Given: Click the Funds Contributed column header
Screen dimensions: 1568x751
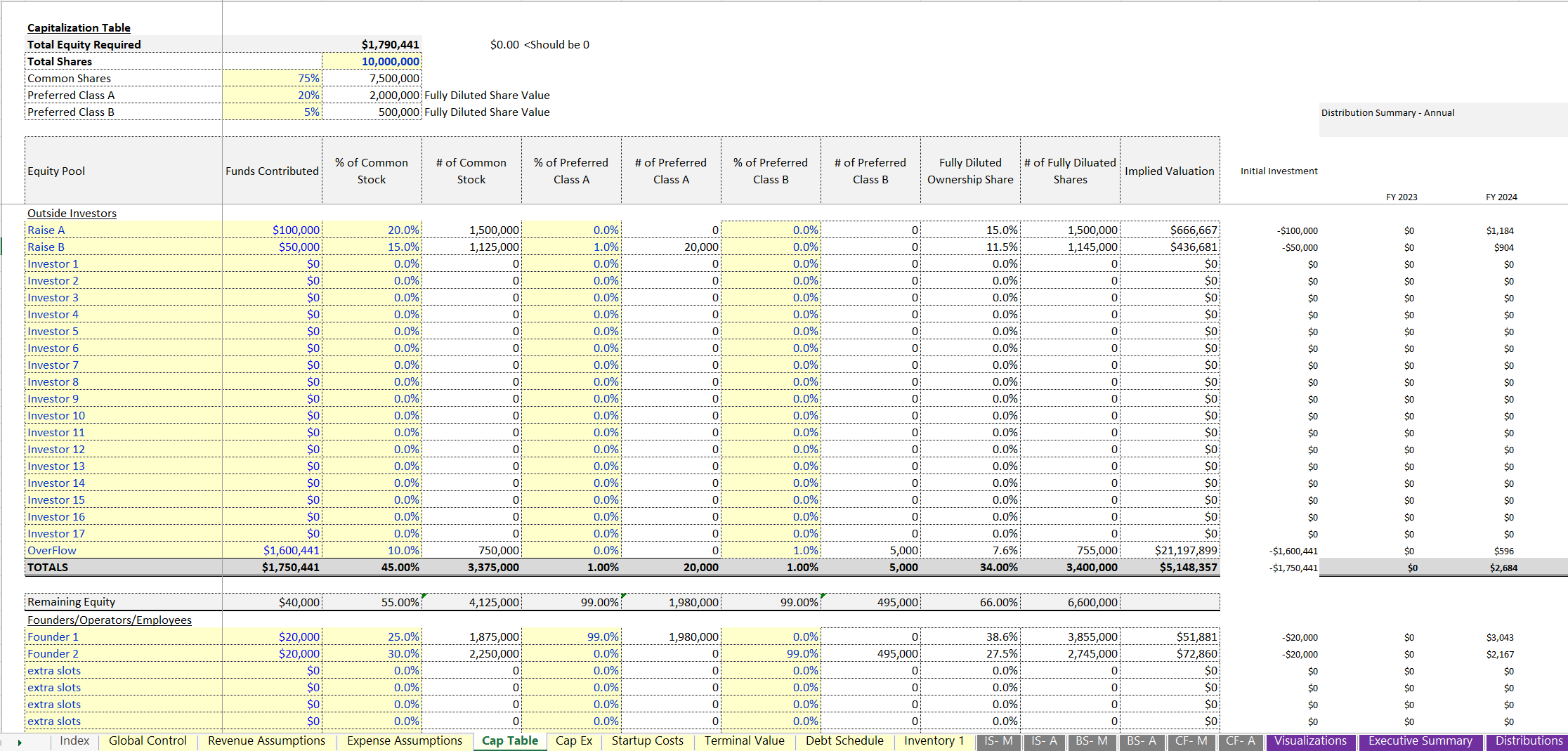Looking at the screenshot, I should [272, 171].
